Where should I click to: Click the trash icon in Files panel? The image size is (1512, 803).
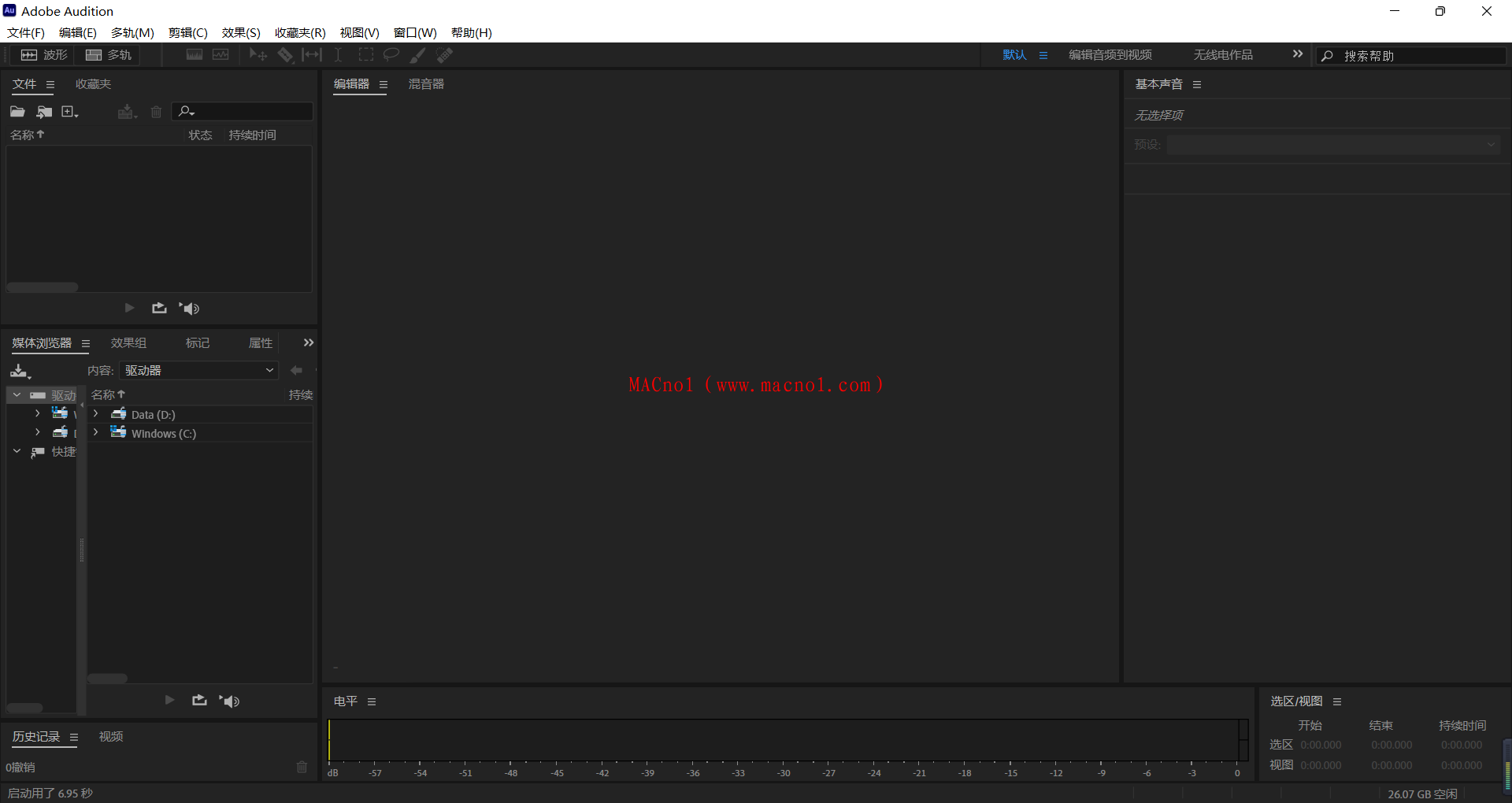[156, 112]
